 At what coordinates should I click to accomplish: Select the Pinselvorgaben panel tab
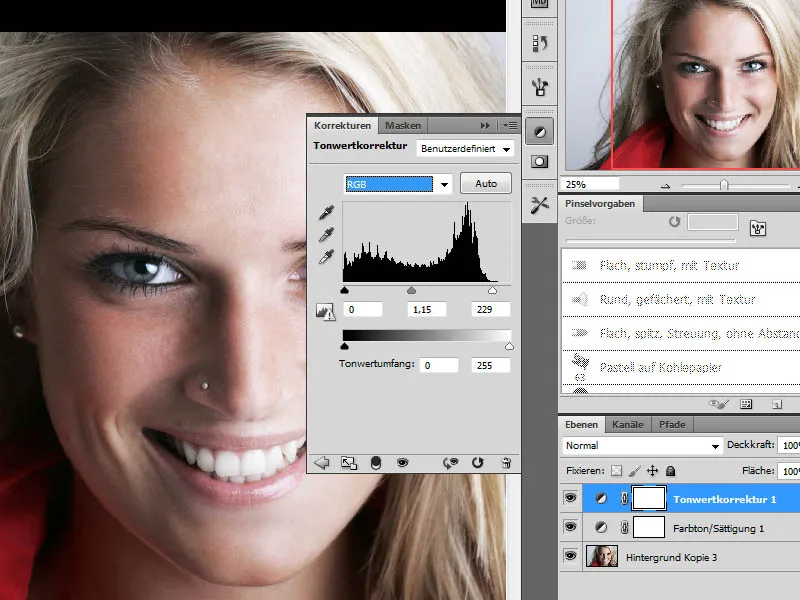pos(600,204)
